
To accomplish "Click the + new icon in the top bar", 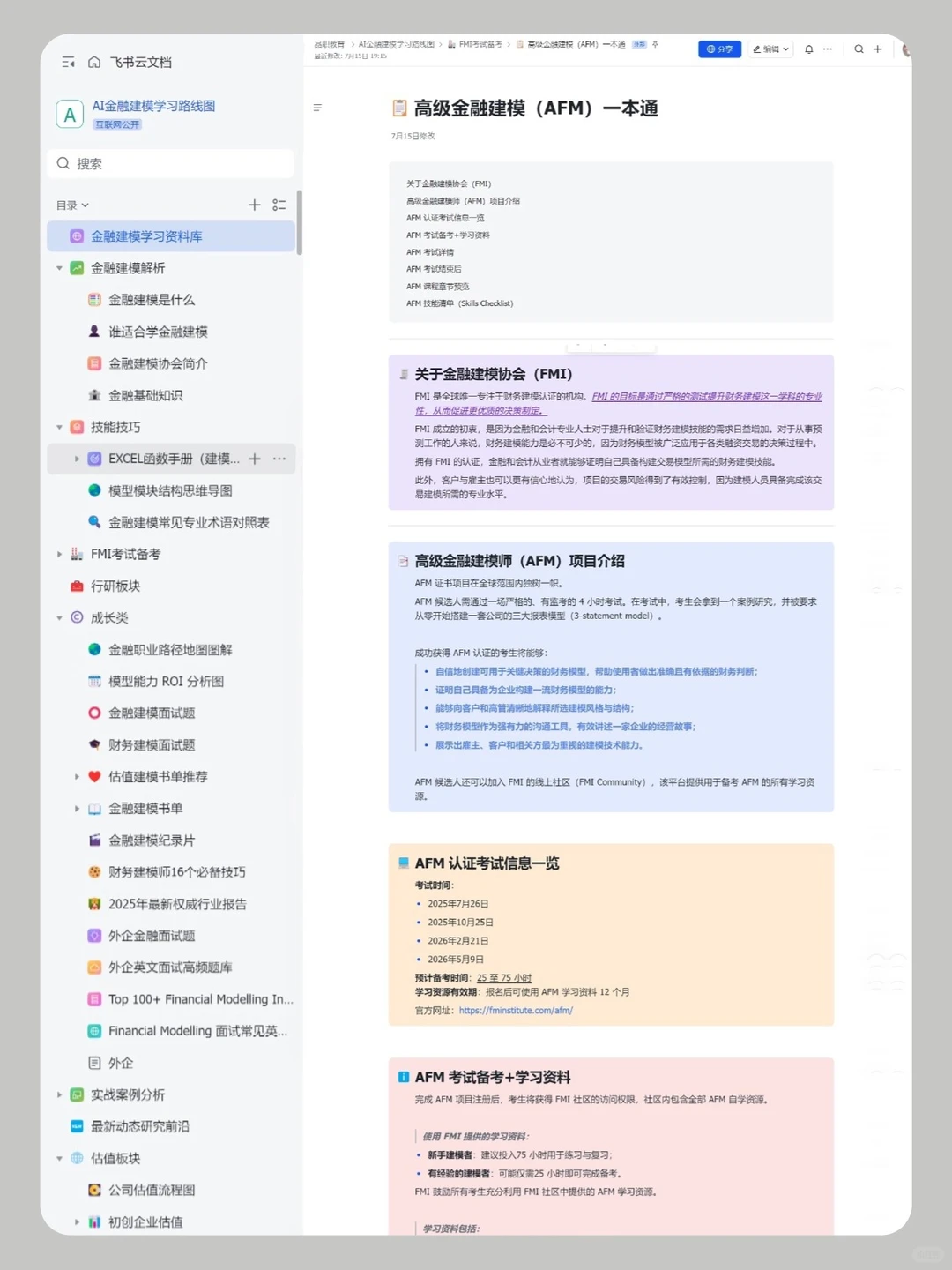I will click(x=876, y=49).
